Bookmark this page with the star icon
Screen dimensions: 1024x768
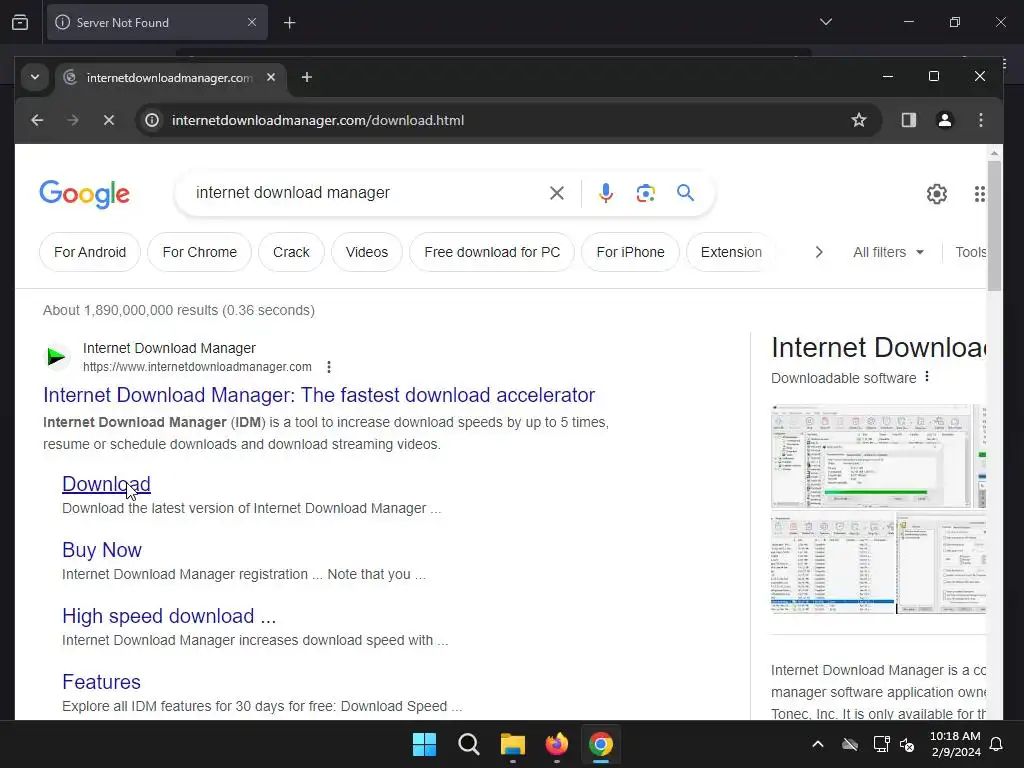point(859,120)
